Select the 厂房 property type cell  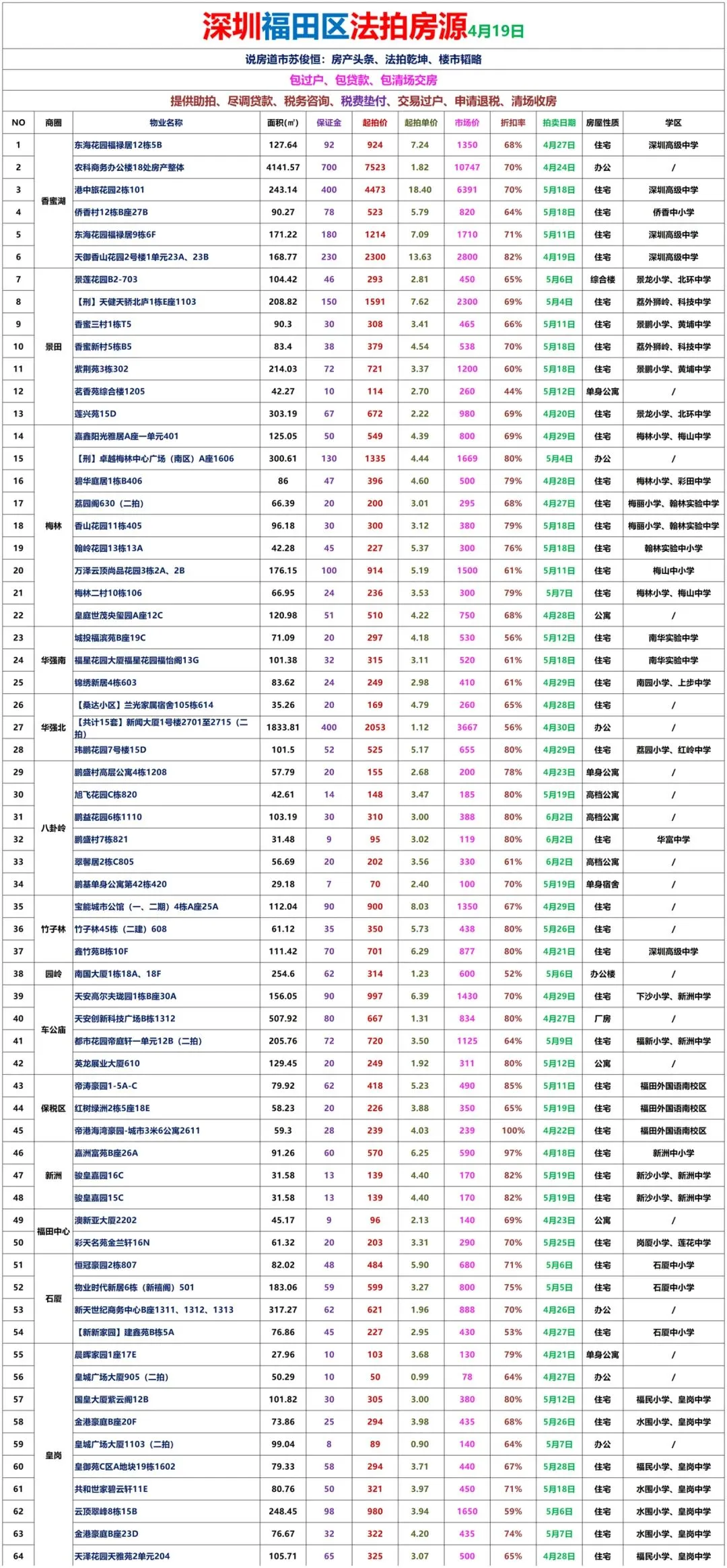click(602, 1019)
